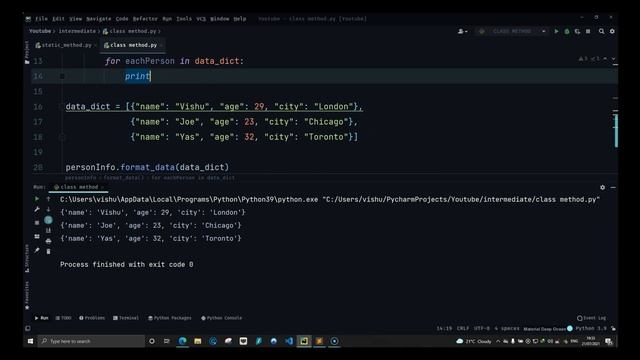
Task: Open the Help menu
Action: (x=240, y=19)
